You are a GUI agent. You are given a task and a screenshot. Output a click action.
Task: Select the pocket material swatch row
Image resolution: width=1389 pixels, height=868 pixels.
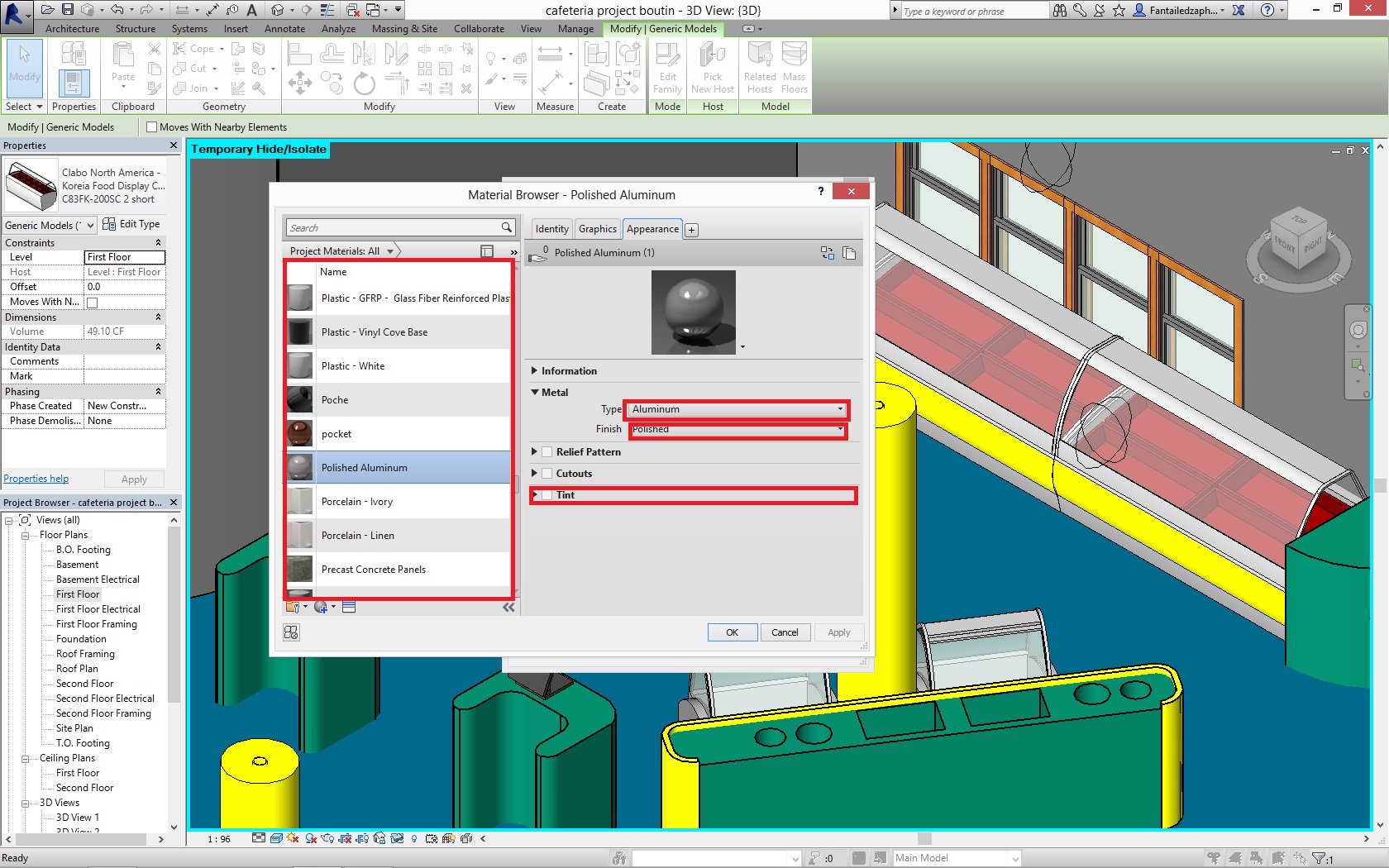click(399, 434)
